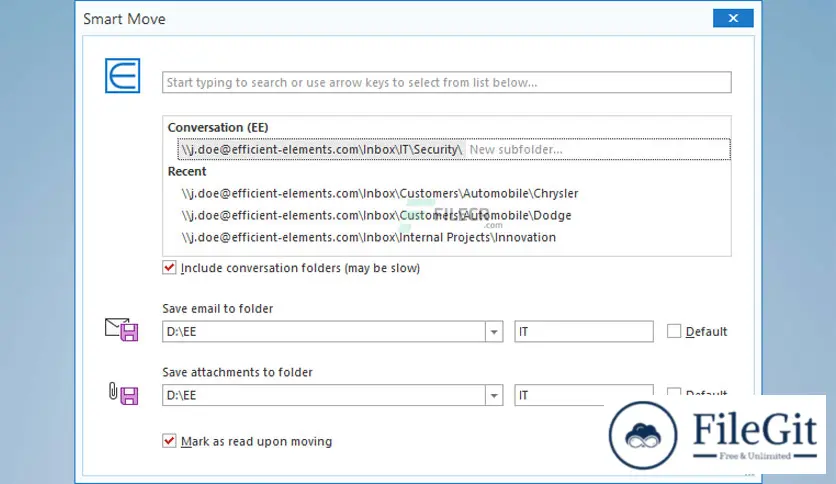Edit the Save attachments folder path D:\EE
The height and width of the screenshot is (484, 836).
click(324, 396)
